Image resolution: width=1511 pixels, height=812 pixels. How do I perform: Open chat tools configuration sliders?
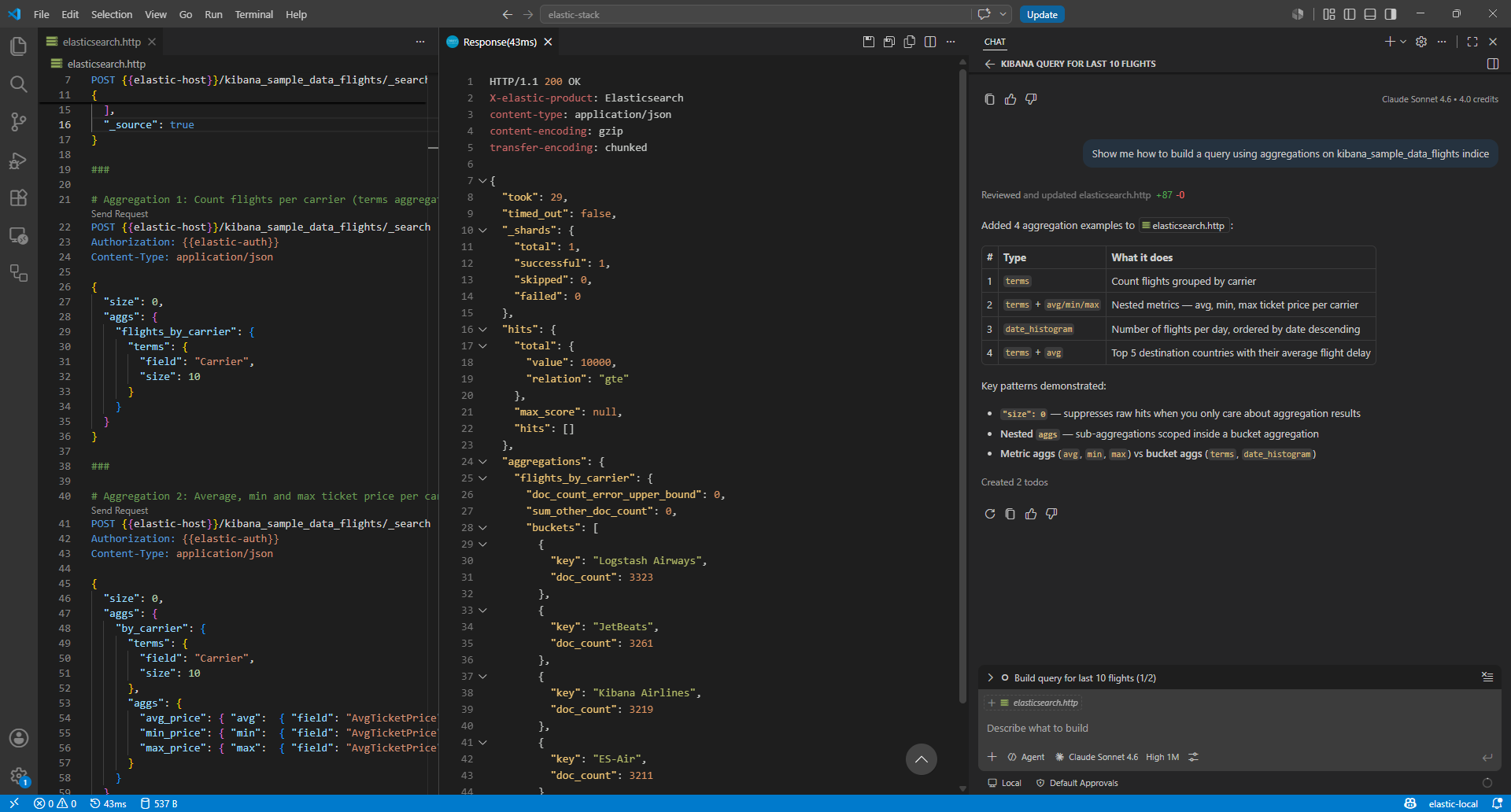(1194, 757)
